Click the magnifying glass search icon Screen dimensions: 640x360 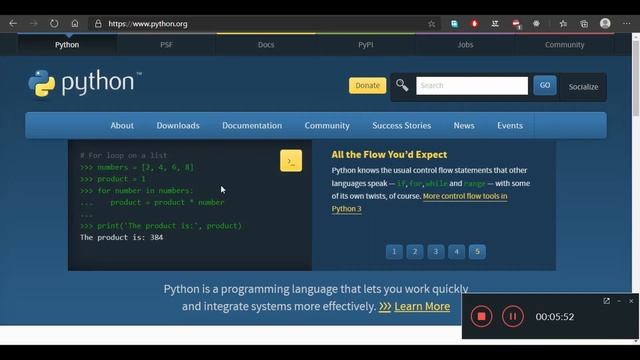tap(402, 85)
